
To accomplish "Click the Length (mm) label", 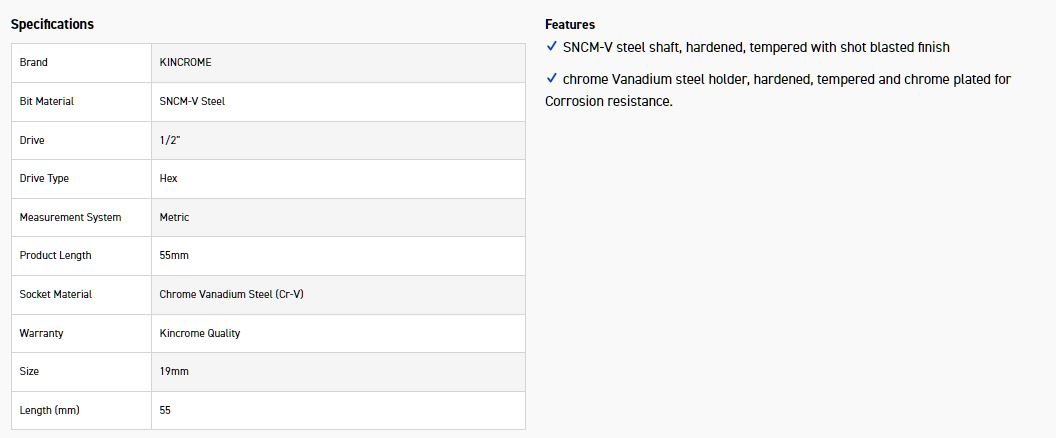I will click(x=49, y=410).
